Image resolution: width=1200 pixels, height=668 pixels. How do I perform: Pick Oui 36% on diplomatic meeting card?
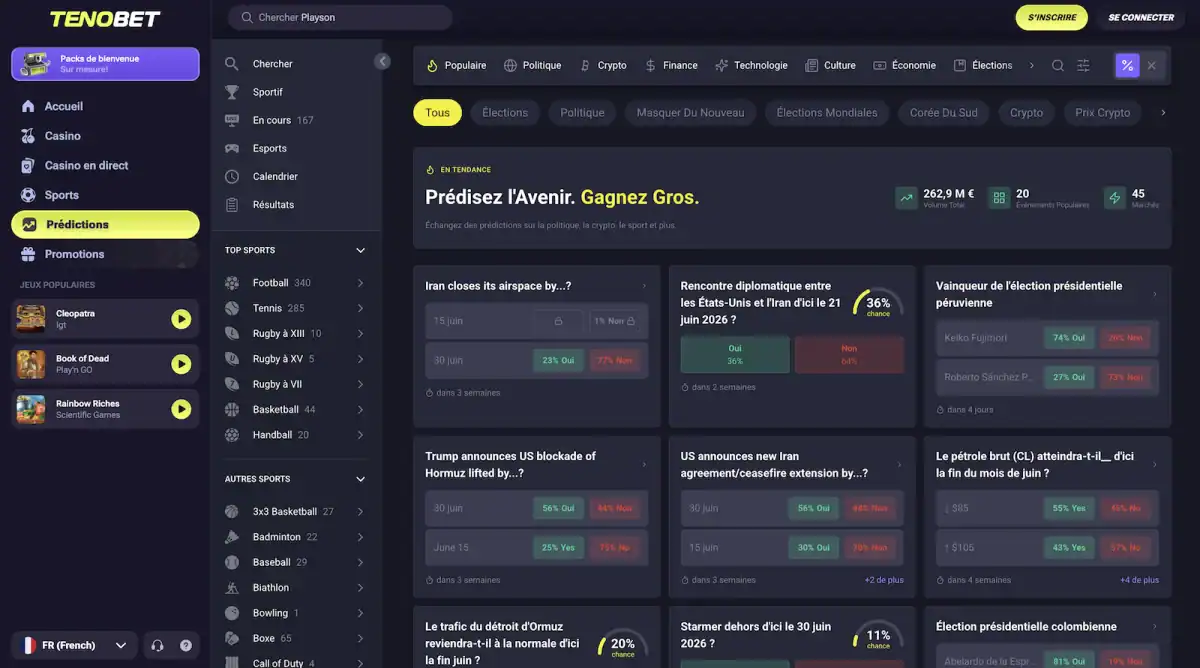point(735,354)
